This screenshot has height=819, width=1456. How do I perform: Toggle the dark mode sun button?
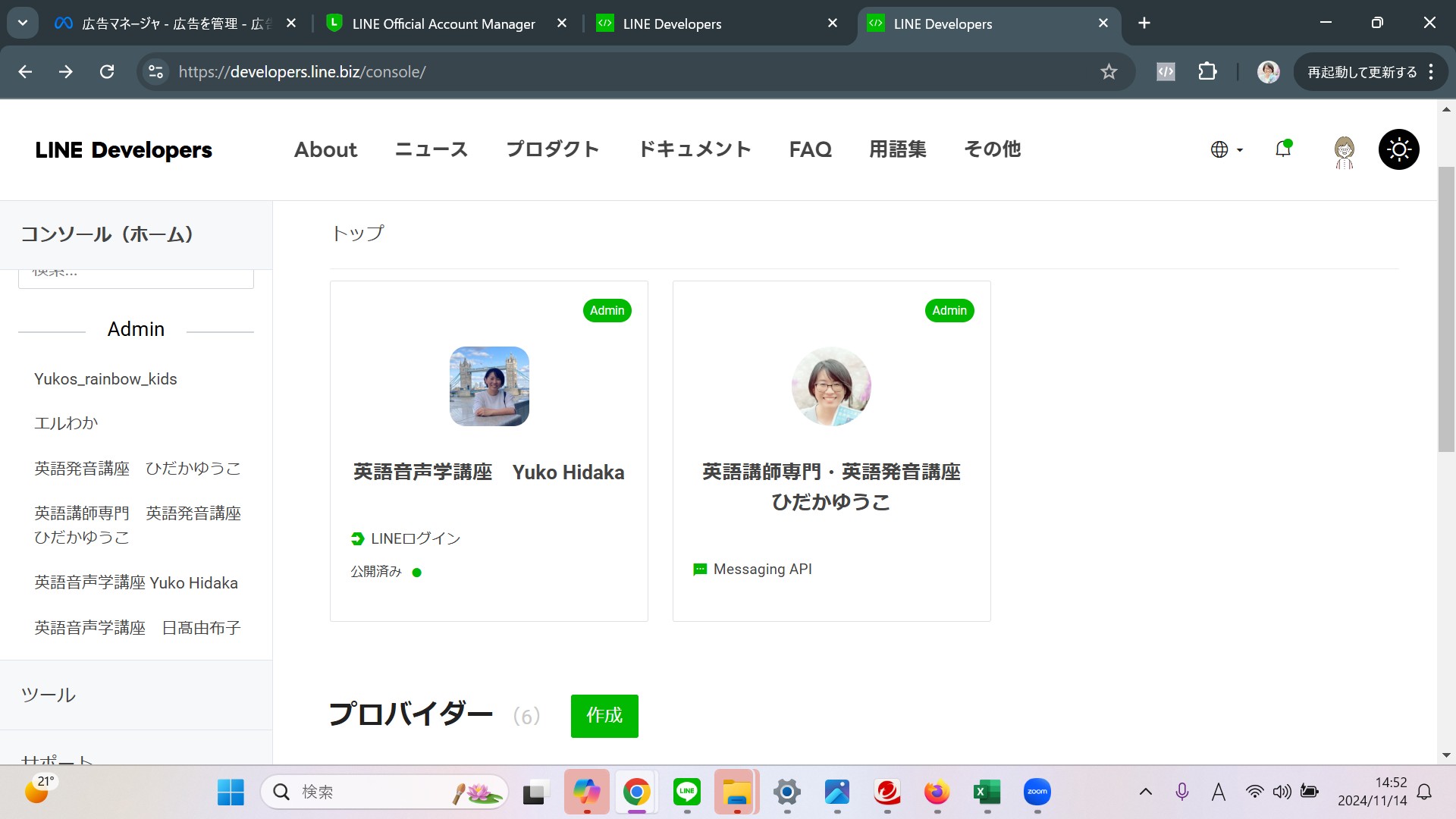pyautogui.click(x=1398, y=149)
